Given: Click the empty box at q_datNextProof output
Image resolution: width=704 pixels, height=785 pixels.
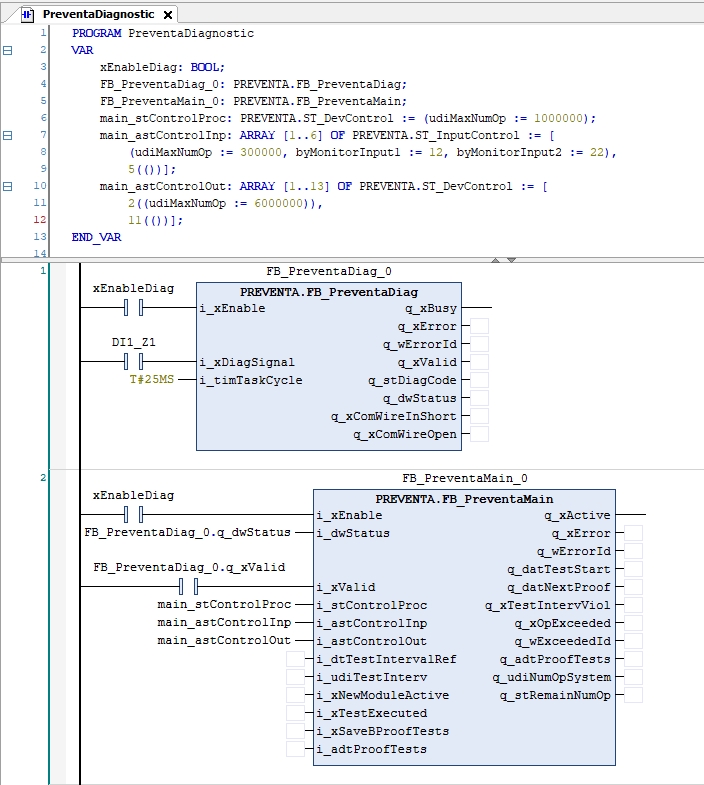Looking at the screenshot, I should [x=633, y=587].
